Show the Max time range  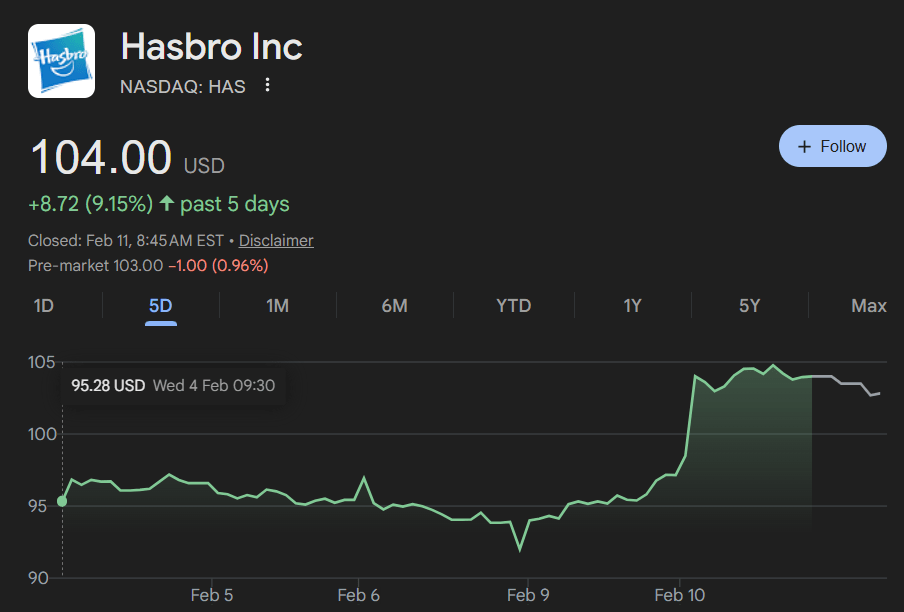click(x=868, y=306)
